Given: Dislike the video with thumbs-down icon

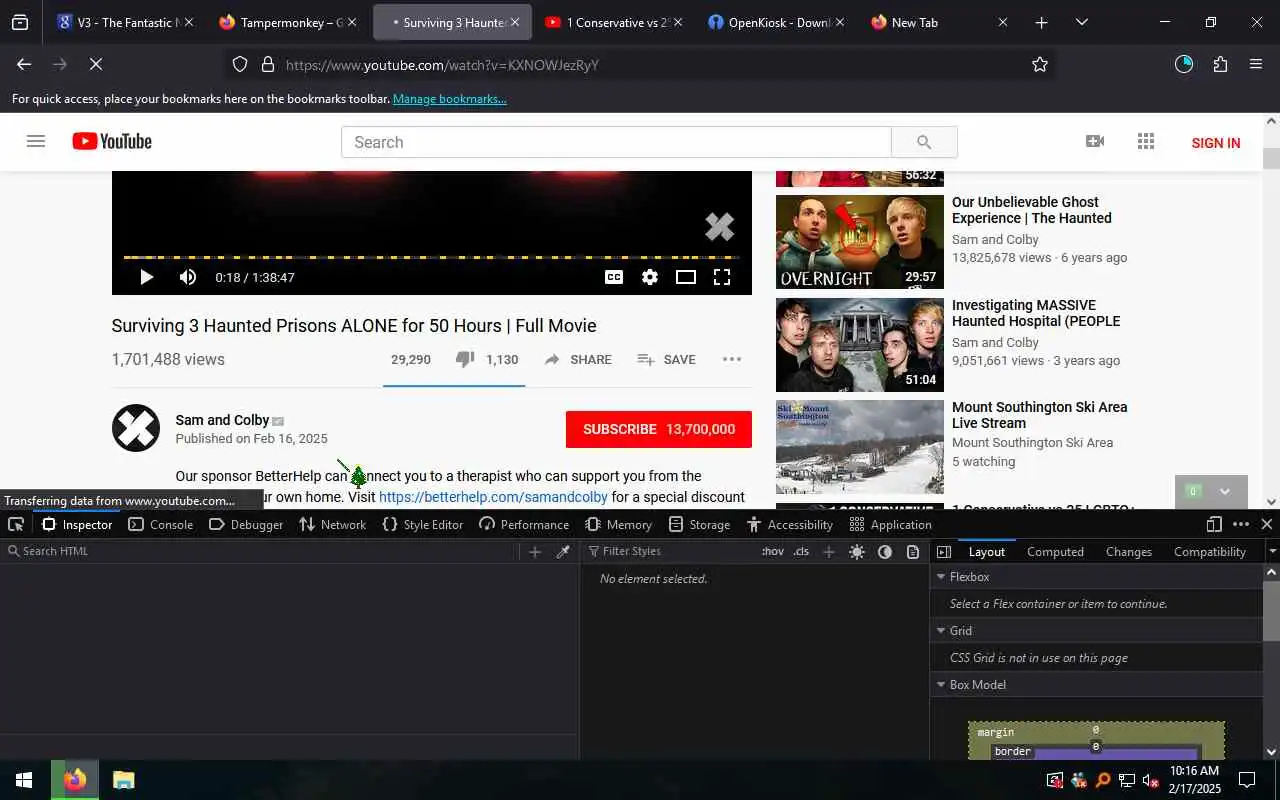Looking at the screenshot, I should coord(465,359).
